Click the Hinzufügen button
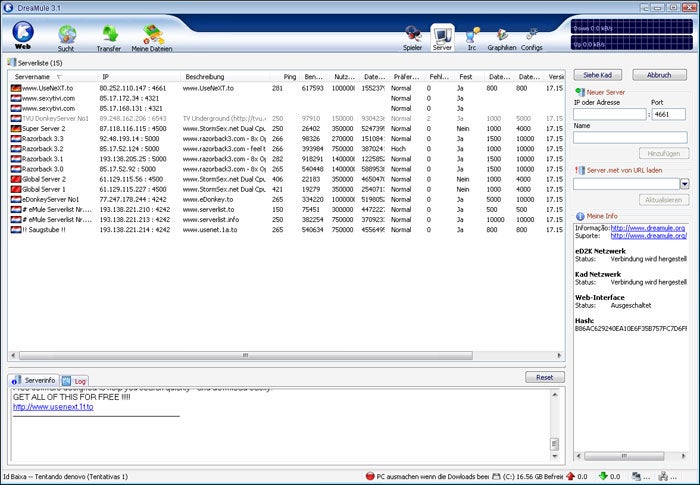This screenshot has height=485, width=700. point(664,154)
